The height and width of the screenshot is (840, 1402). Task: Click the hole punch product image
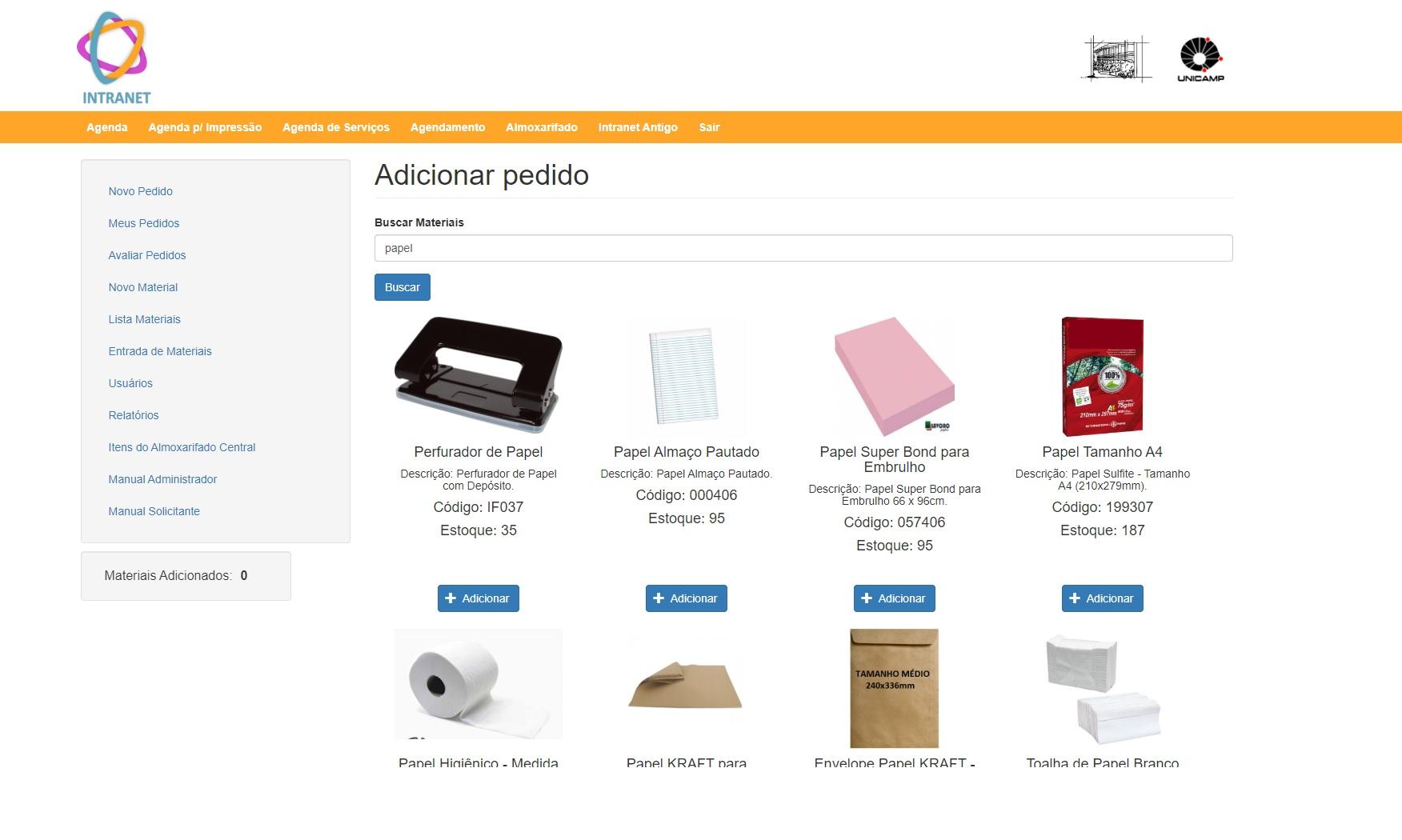479,376
